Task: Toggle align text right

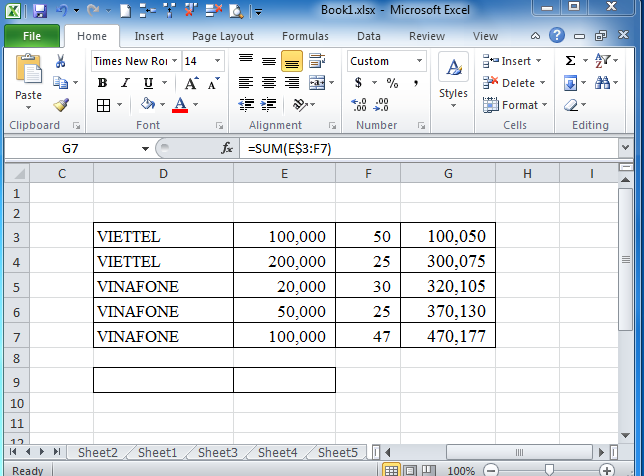Action: click(x=292, y=83)
